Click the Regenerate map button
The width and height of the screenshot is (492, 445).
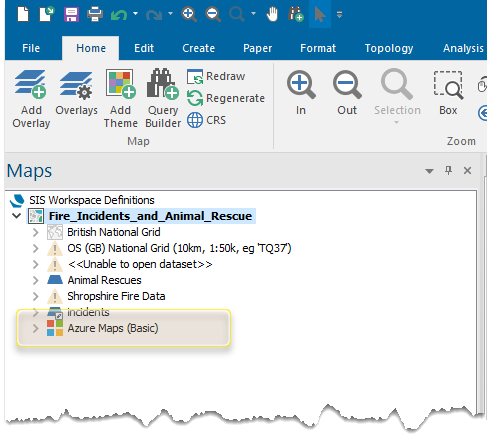tap(226, 98)
